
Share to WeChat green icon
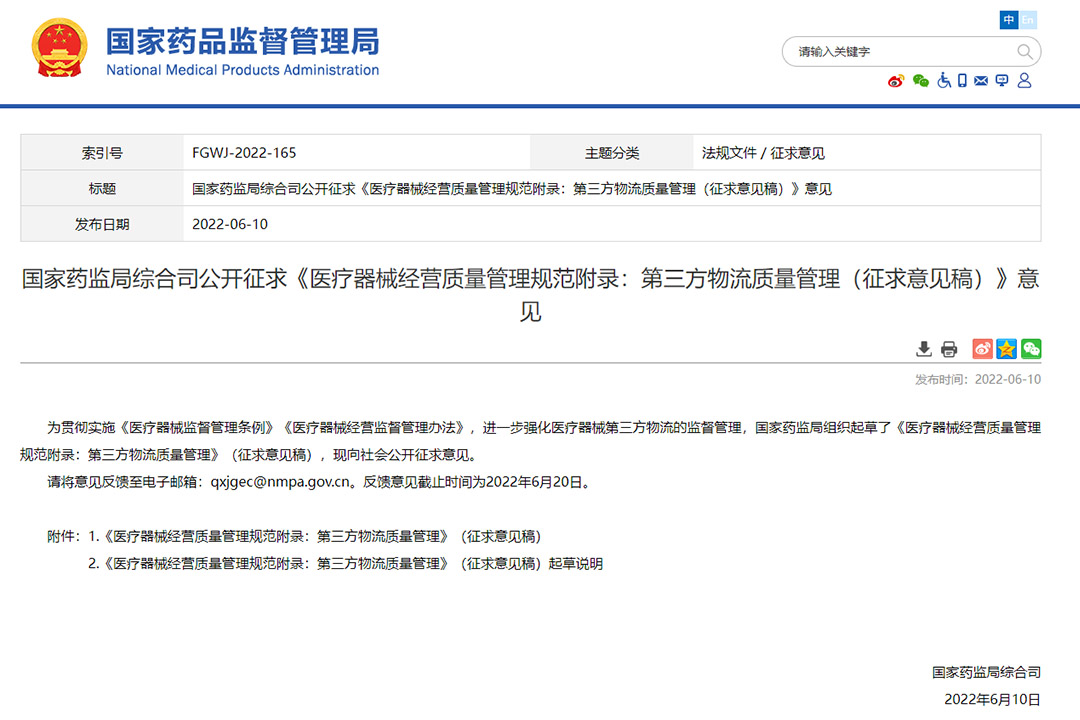(1031, 349)
